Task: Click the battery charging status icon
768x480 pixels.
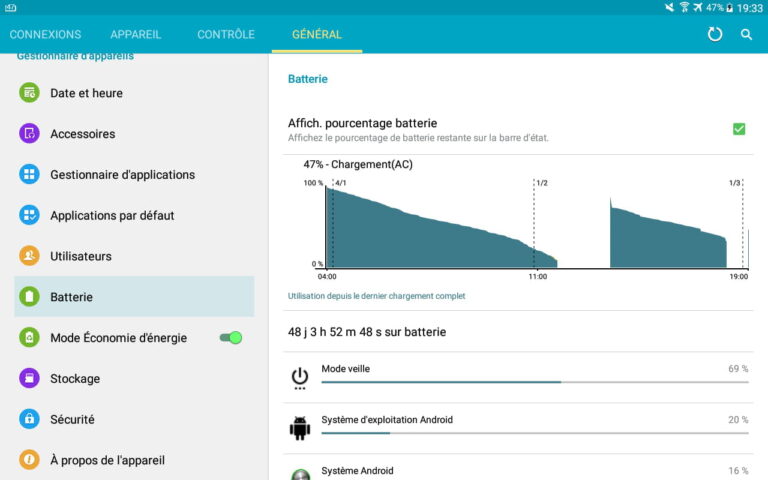Action: [730, 7]
